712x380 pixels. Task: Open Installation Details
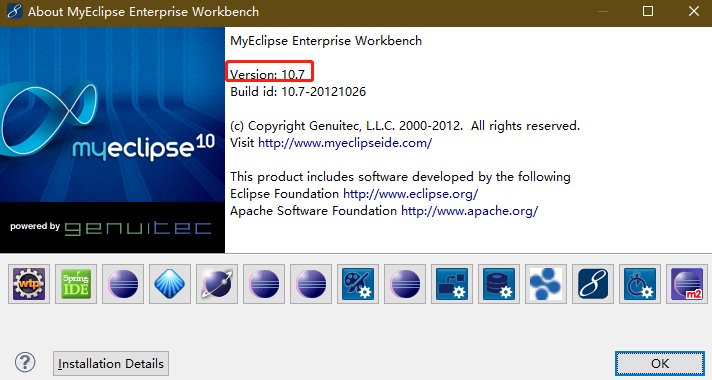(111, 364)
